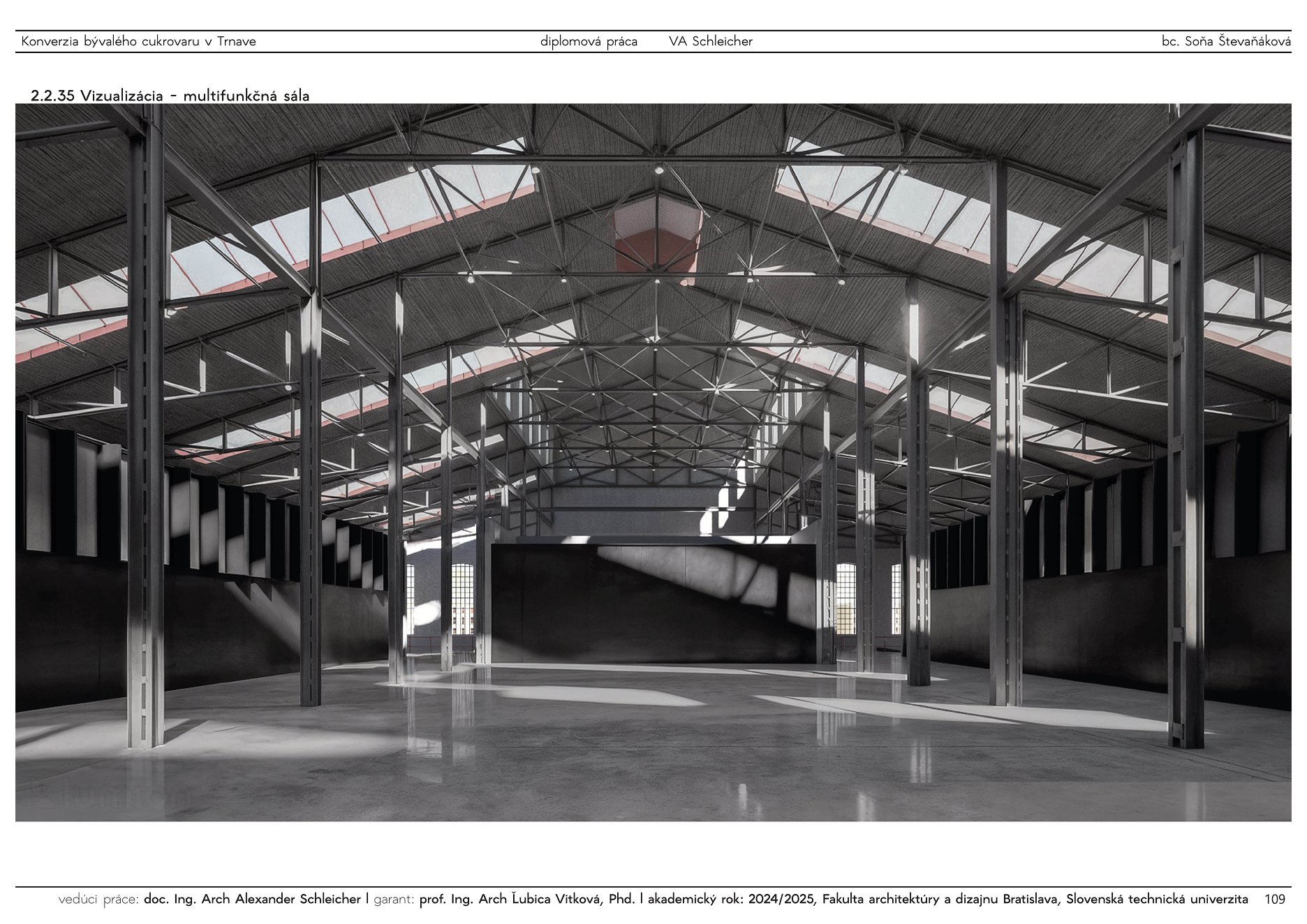The height and width of the screenshot is (924, 1307).
Task: Click the left foreground steel column
Action: (x=146, y=433)
